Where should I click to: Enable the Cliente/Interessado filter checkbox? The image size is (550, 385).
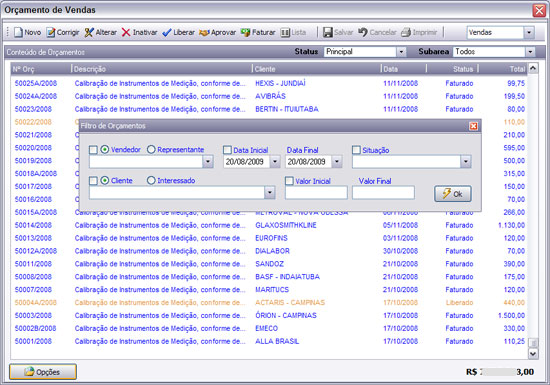pyautogui.click(x=93, y=181)
